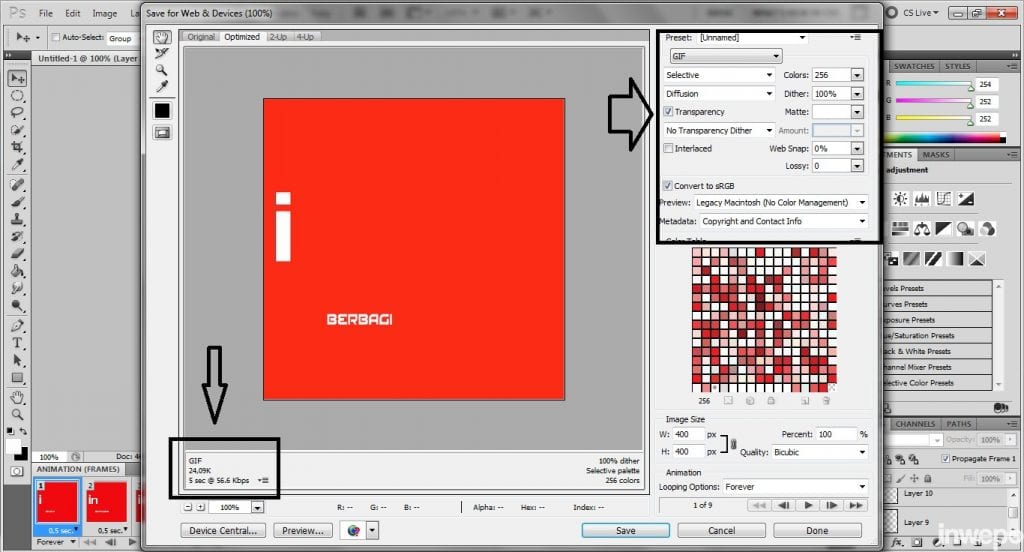This screenshot has width=1024, height=552.
Task: Play the animation preview
Action: [x=807, y=505]
